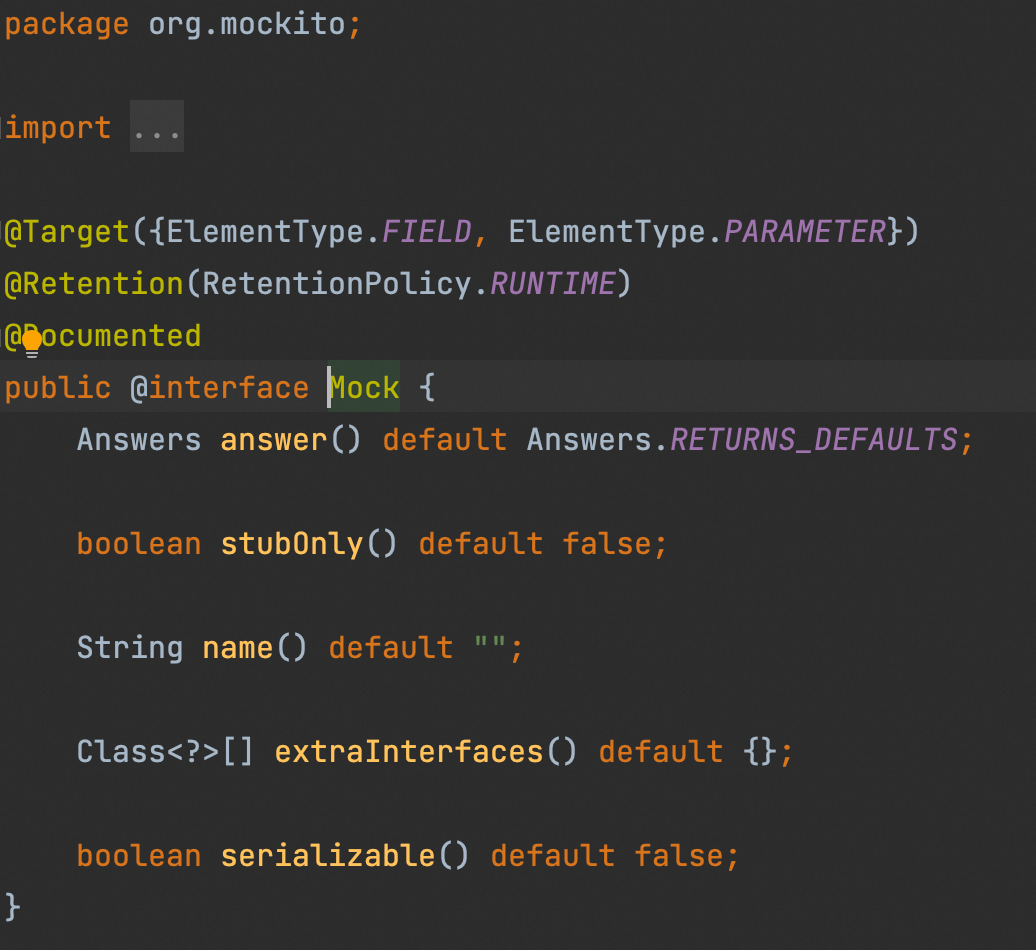Click 'false' on the stubOnly line
1036x950 pixels.
click(x=607, y=544)
